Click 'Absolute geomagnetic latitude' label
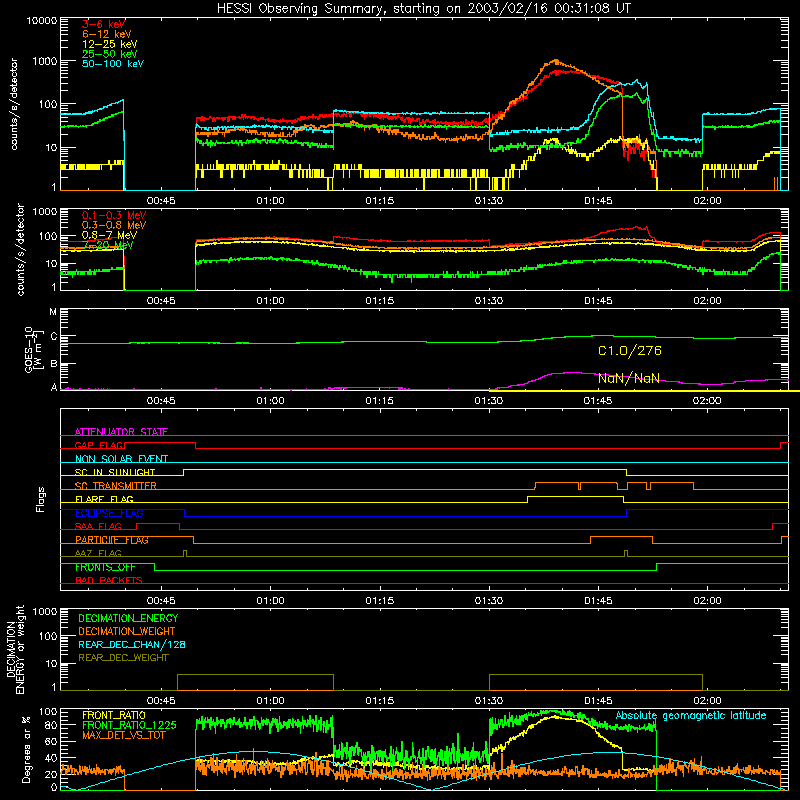 pyautogui.click(x=691, y=715)
